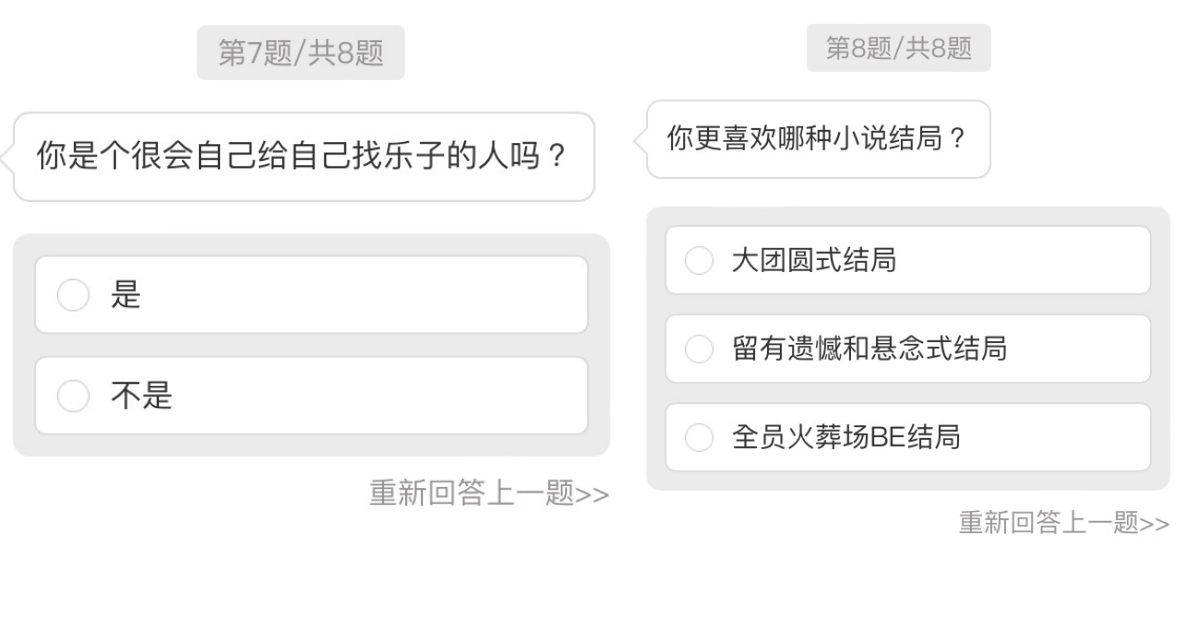The width and height of the screenshot is (1200, 628).
Task: Click the 你是个很会自己给自己找乐子的人吗 question bubble
Action: click(x=303, y=157)
